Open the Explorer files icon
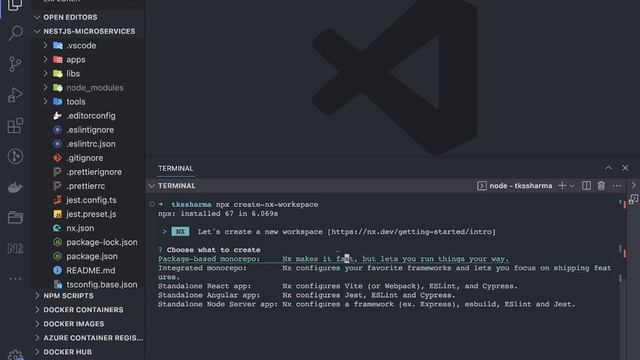640x360 pixels. (x=15, y=5)
